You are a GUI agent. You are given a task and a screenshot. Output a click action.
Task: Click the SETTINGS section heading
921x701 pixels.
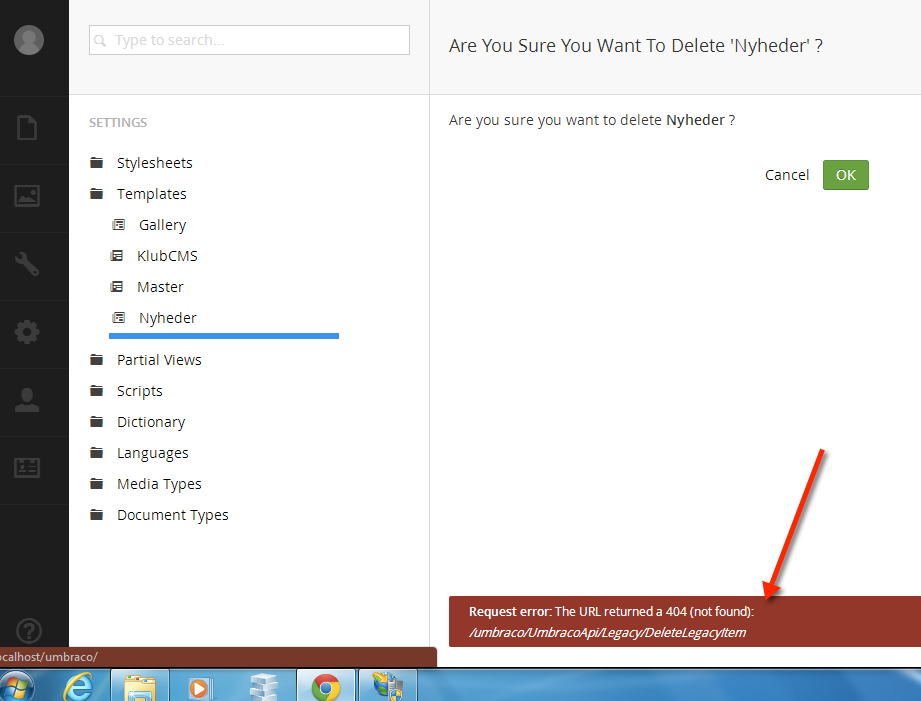pyautogui.click(x=118, y=122)
